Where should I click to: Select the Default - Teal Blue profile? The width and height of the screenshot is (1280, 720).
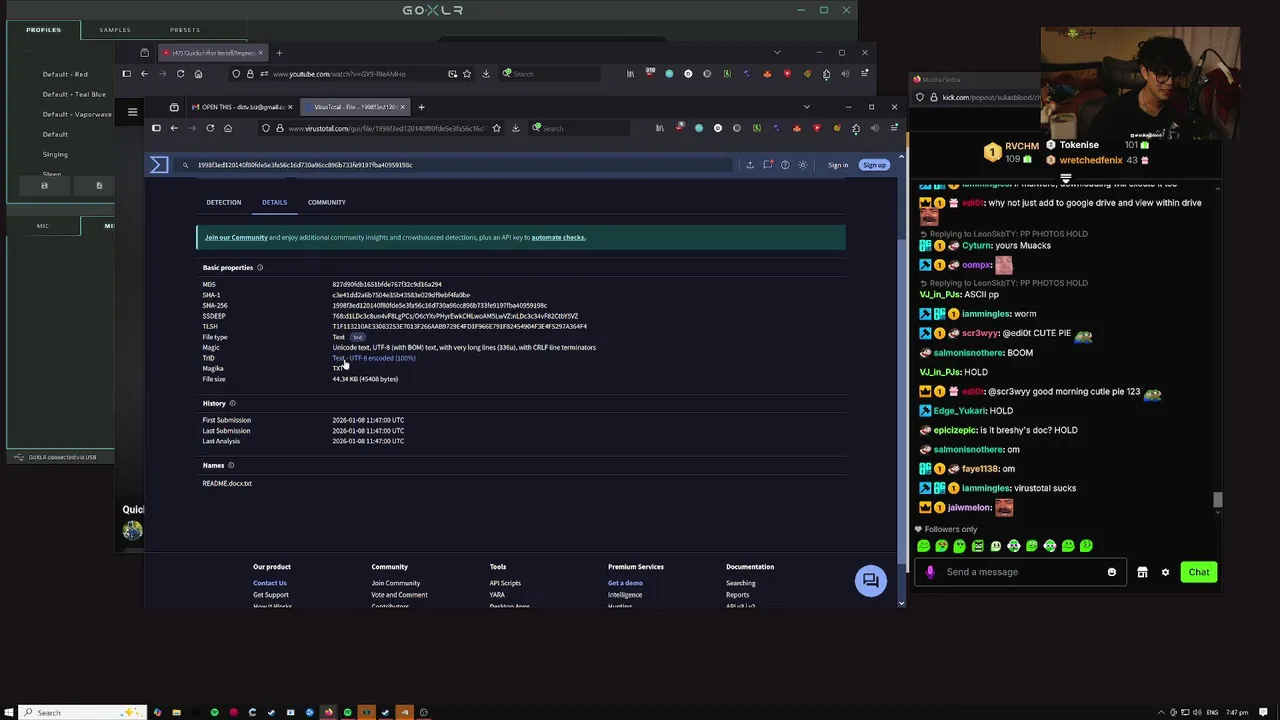(74, 94)
